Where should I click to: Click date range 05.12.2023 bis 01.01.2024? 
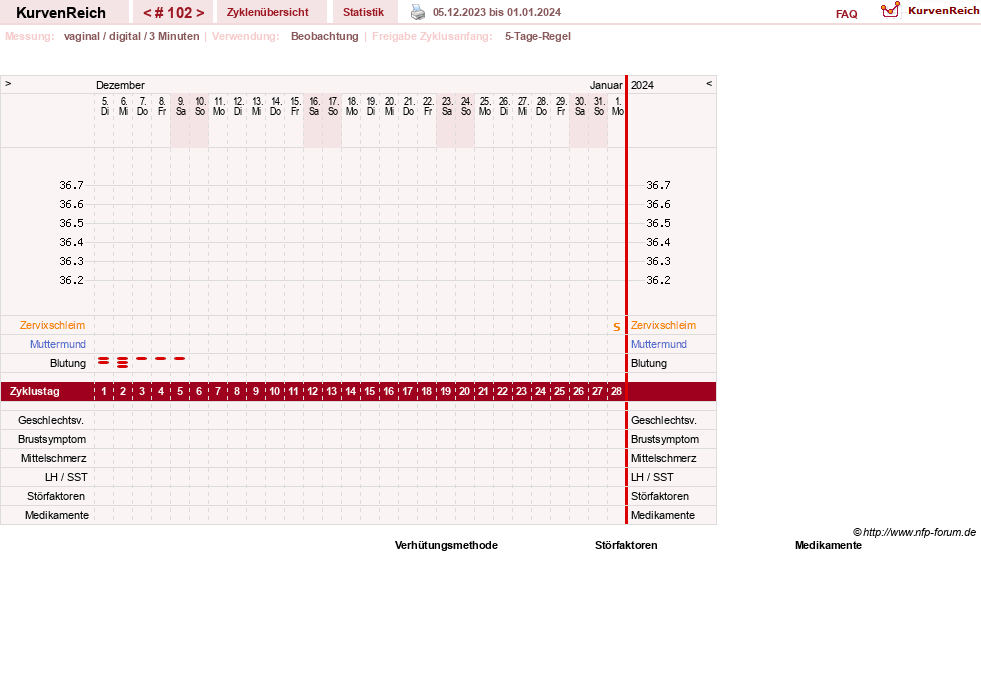tap(497, 12)
